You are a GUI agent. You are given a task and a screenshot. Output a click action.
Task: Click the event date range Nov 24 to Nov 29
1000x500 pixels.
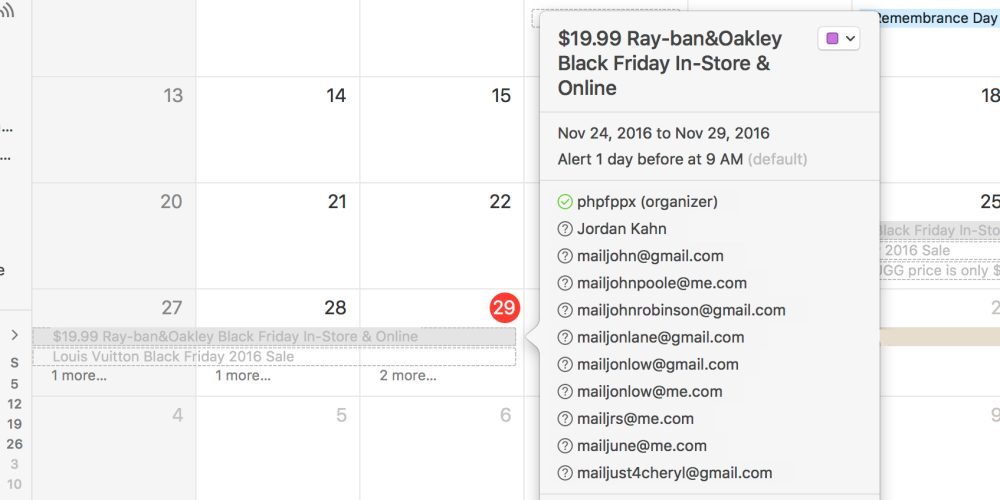[663, 133]
